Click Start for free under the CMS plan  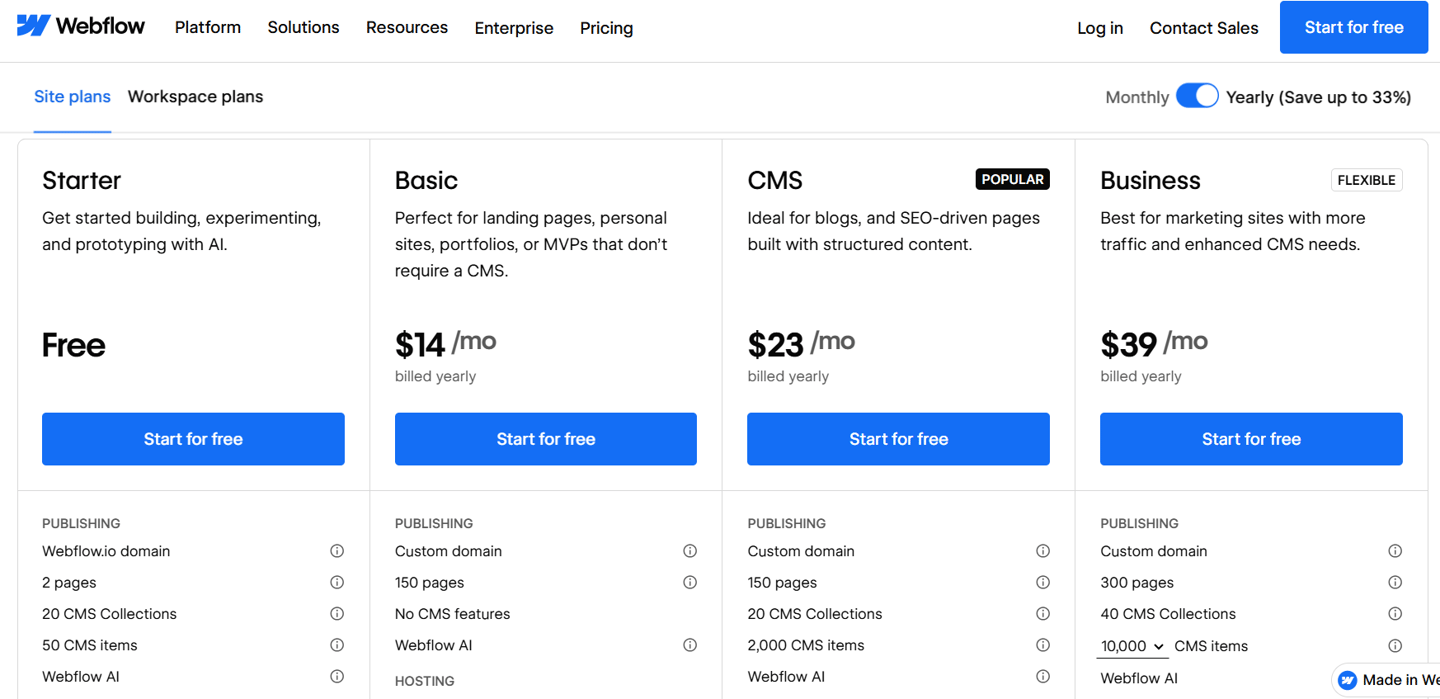tap(898, 439)
